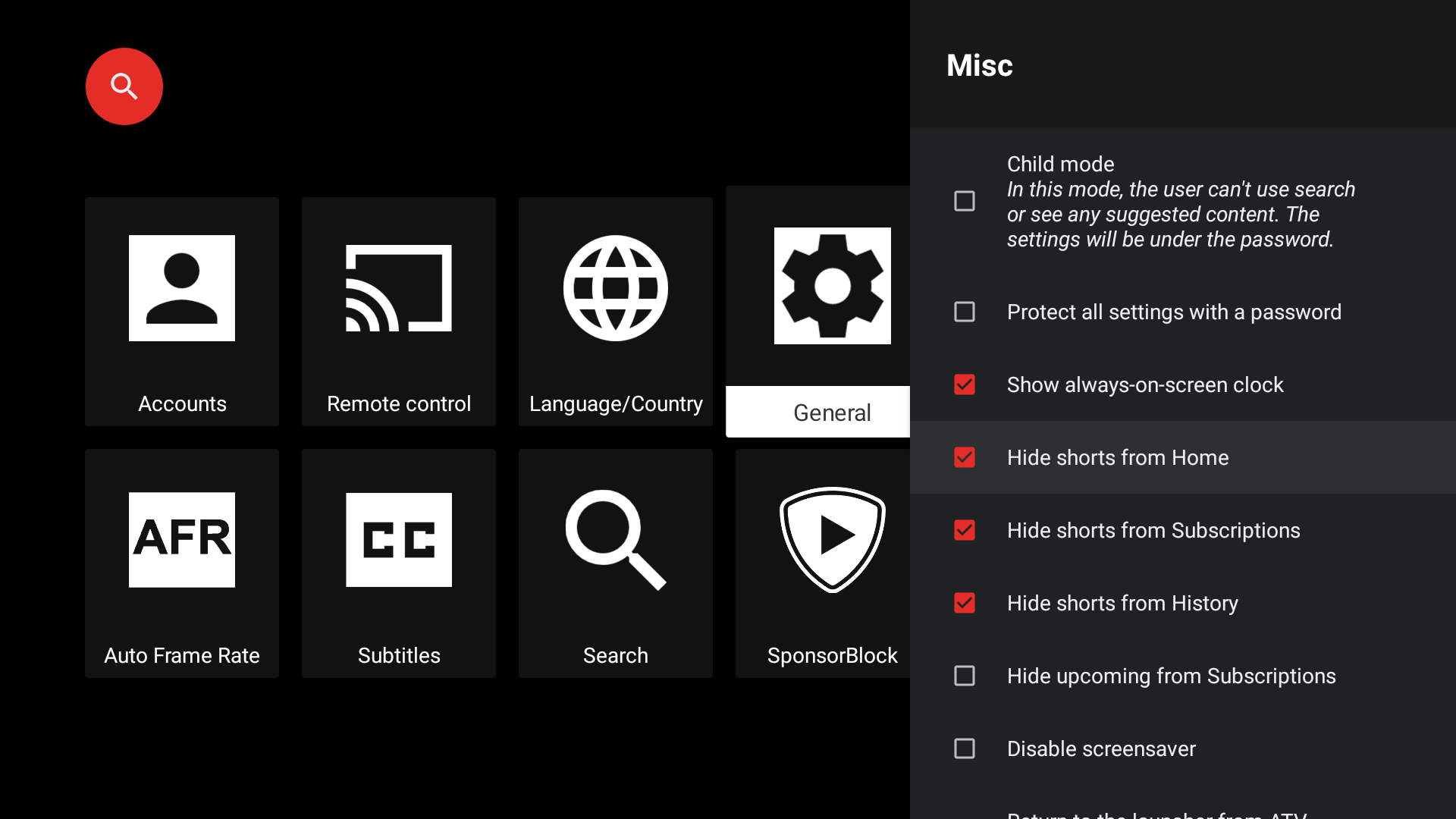Click the Child mode description text
The width and height of the screenshot is (1456, 819).
coord(1180,215)
